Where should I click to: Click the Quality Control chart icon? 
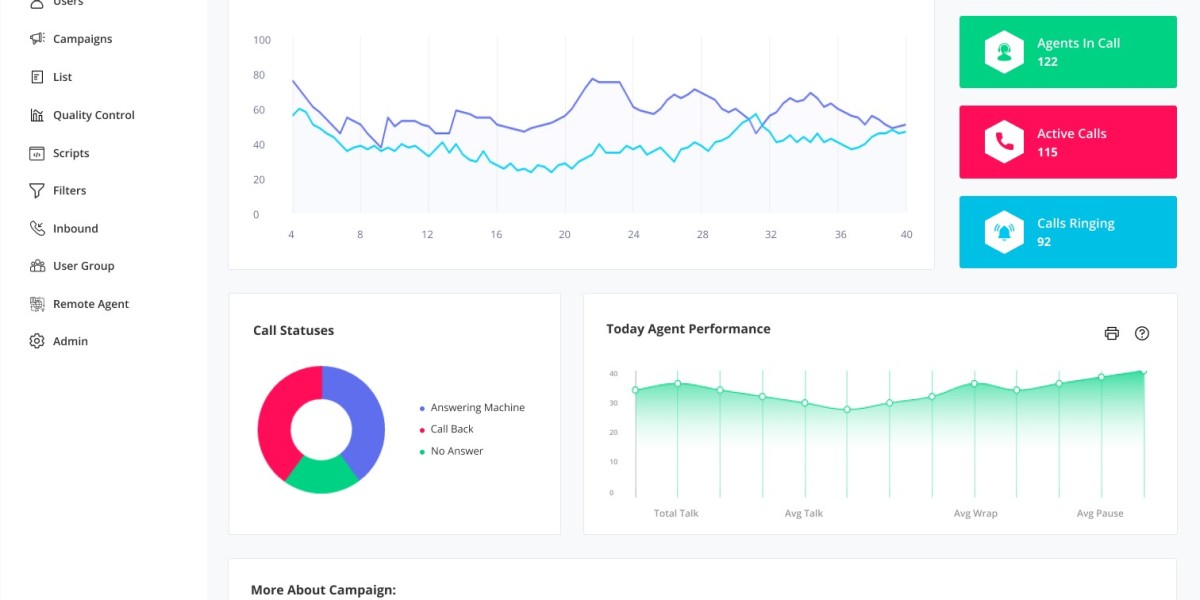37,115
